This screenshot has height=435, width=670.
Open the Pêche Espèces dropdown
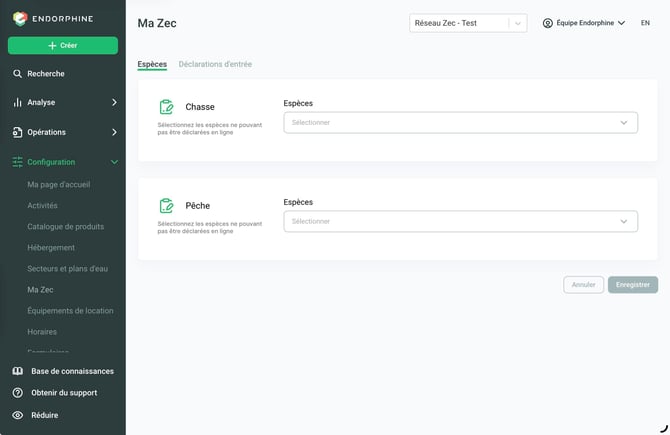coord(461,221)
